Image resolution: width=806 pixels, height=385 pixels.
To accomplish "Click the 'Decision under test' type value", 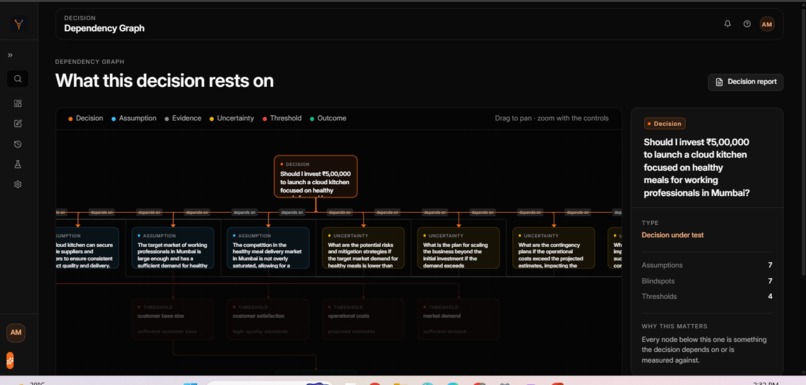I will click(x=672, y=235).
